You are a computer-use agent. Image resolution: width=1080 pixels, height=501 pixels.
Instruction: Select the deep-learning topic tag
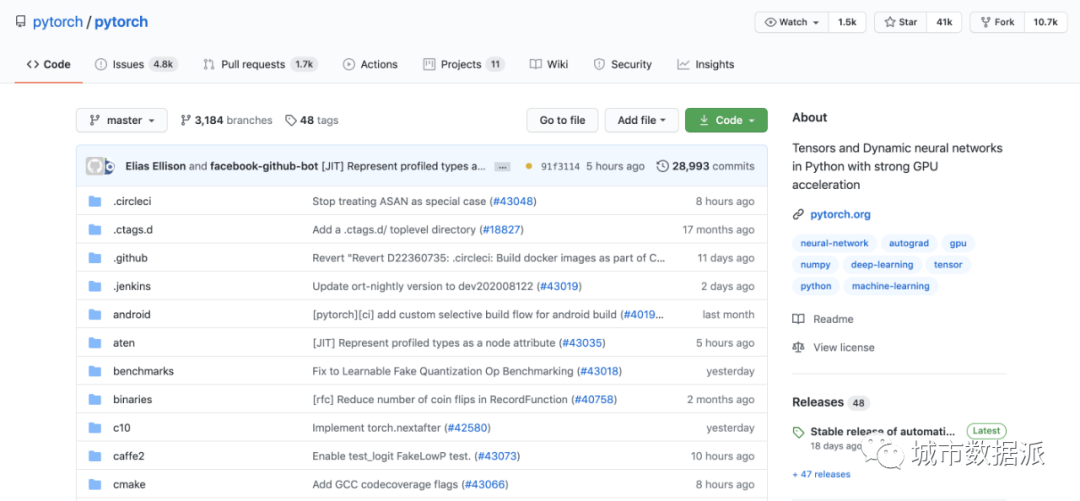pos(881,265)
